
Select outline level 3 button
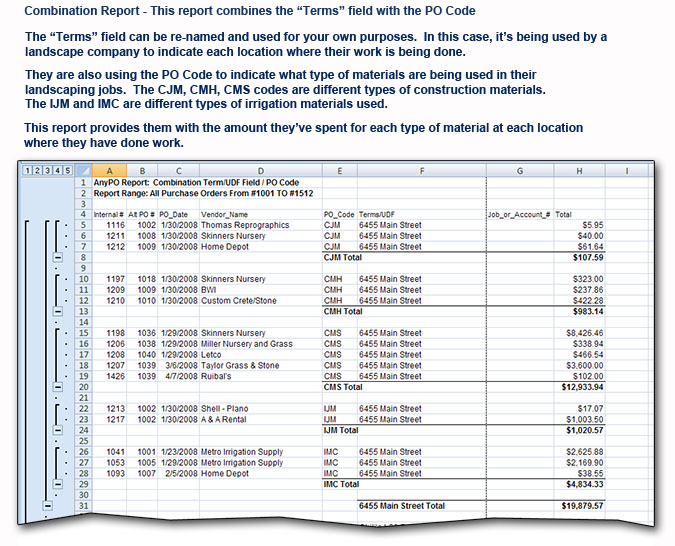point(47,171)
